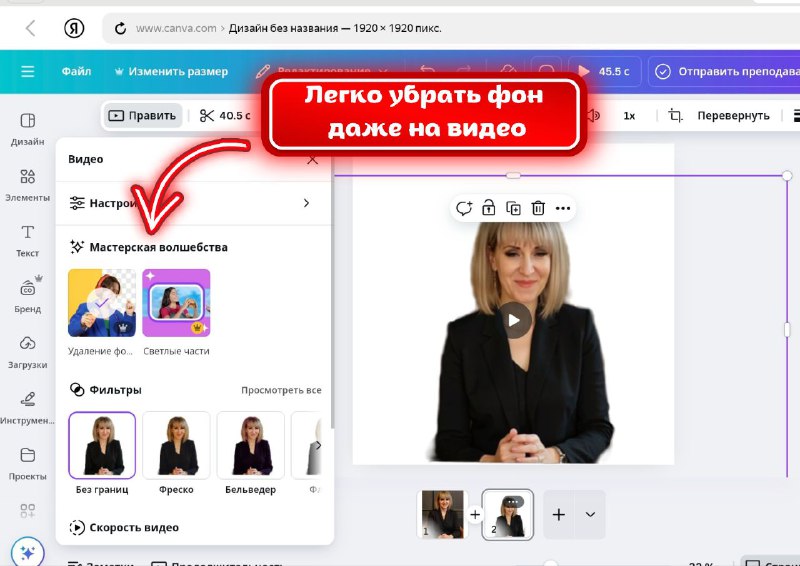Image resolution: width=800 pixels, height=566 pixels.
Task: Open the hamburger main menu
Action: [x=28, y=71]
